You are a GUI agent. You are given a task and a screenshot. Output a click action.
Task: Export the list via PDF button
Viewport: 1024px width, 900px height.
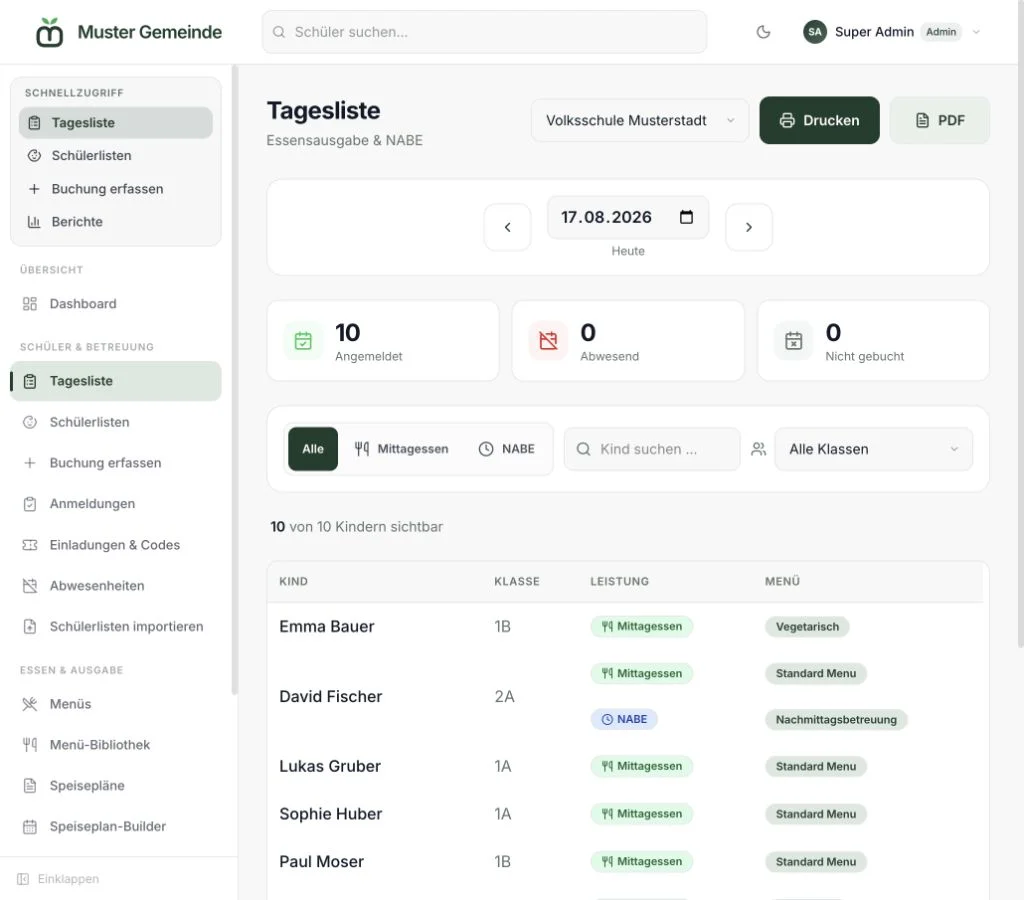click(x=939, y=120)
